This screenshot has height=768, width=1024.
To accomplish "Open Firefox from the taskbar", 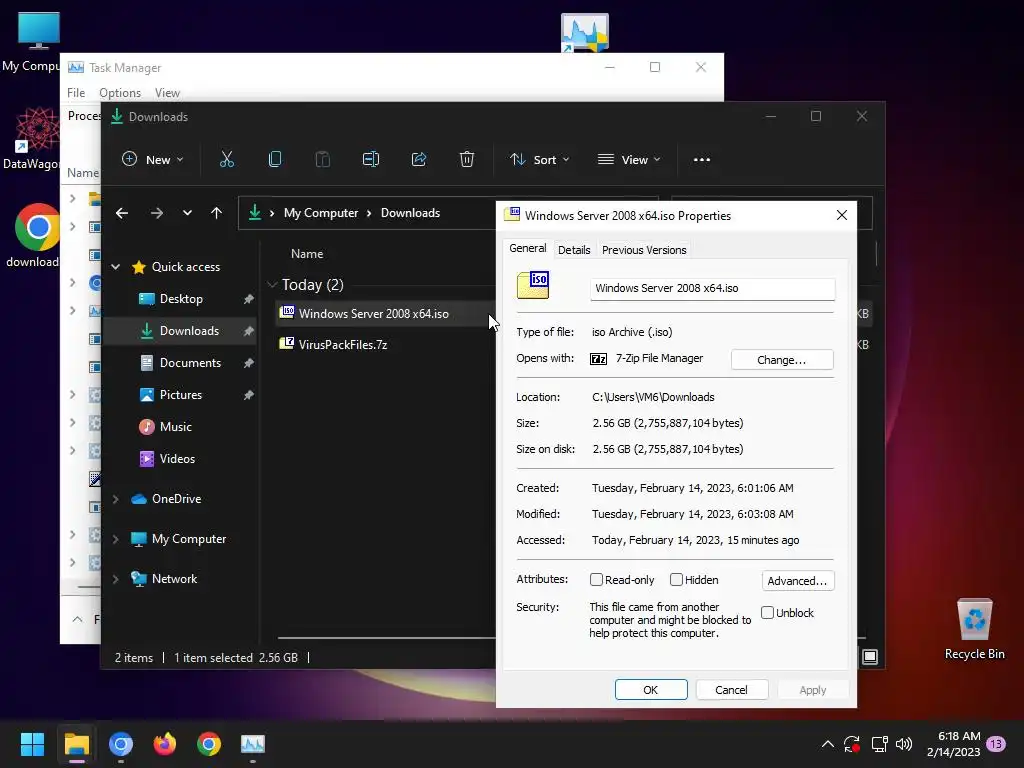I will [x=165, y=744].
